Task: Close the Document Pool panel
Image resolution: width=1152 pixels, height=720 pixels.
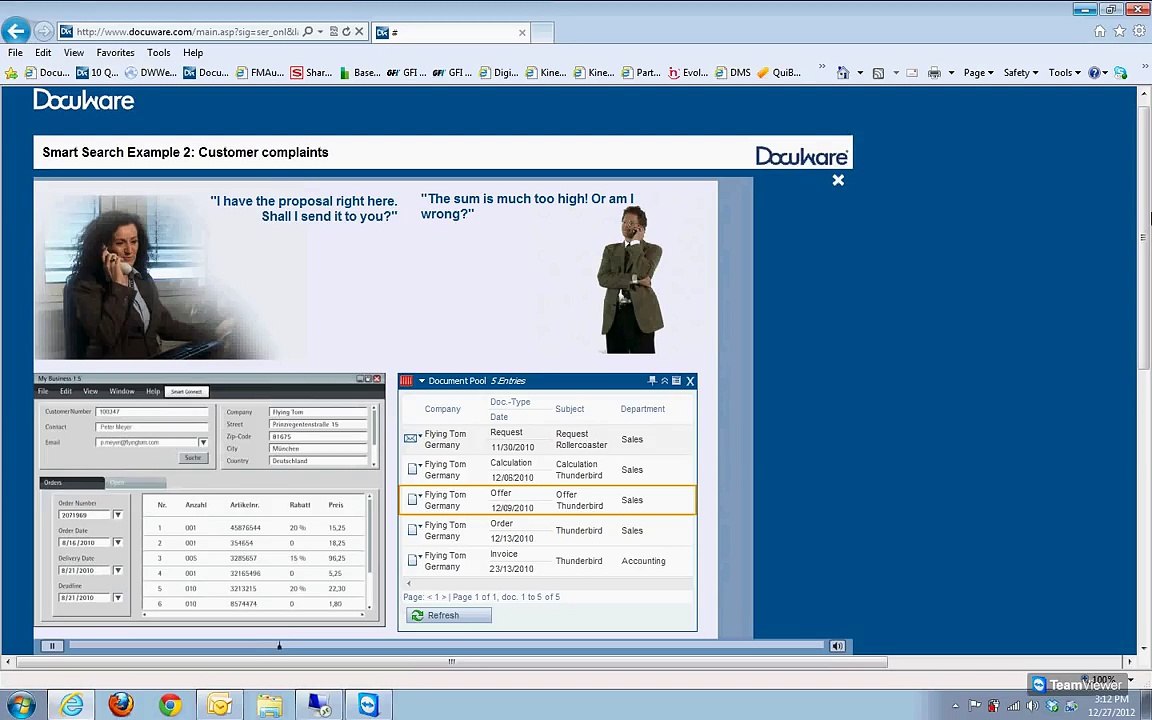Action: pyautogui.click(x=690, y=381)
